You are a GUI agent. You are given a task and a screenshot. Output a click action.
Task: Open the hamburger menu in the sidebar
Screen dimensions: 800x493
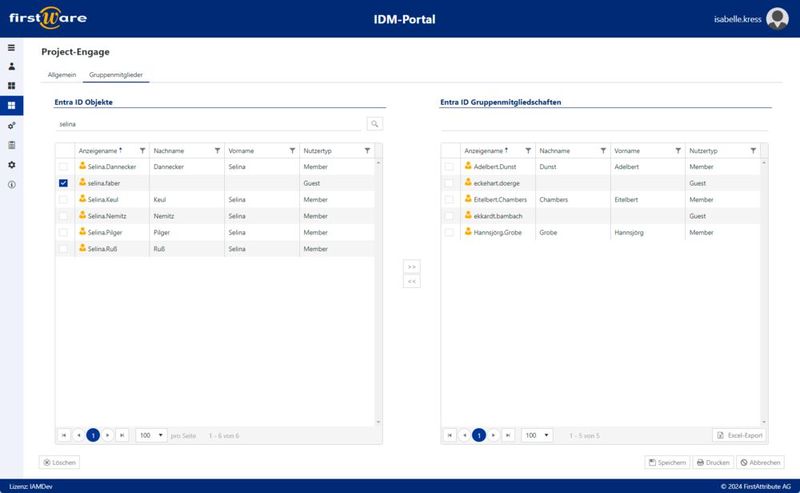11,47
